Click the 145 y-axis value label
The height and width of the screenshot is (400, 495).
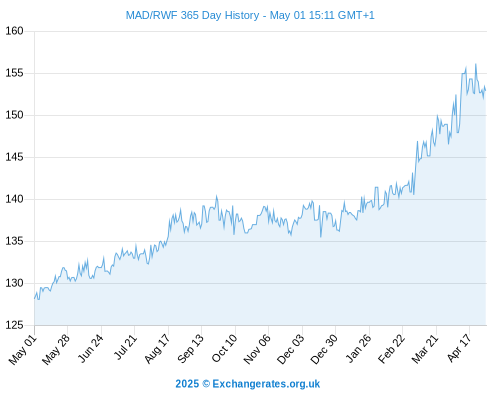(x=14, y=157)
